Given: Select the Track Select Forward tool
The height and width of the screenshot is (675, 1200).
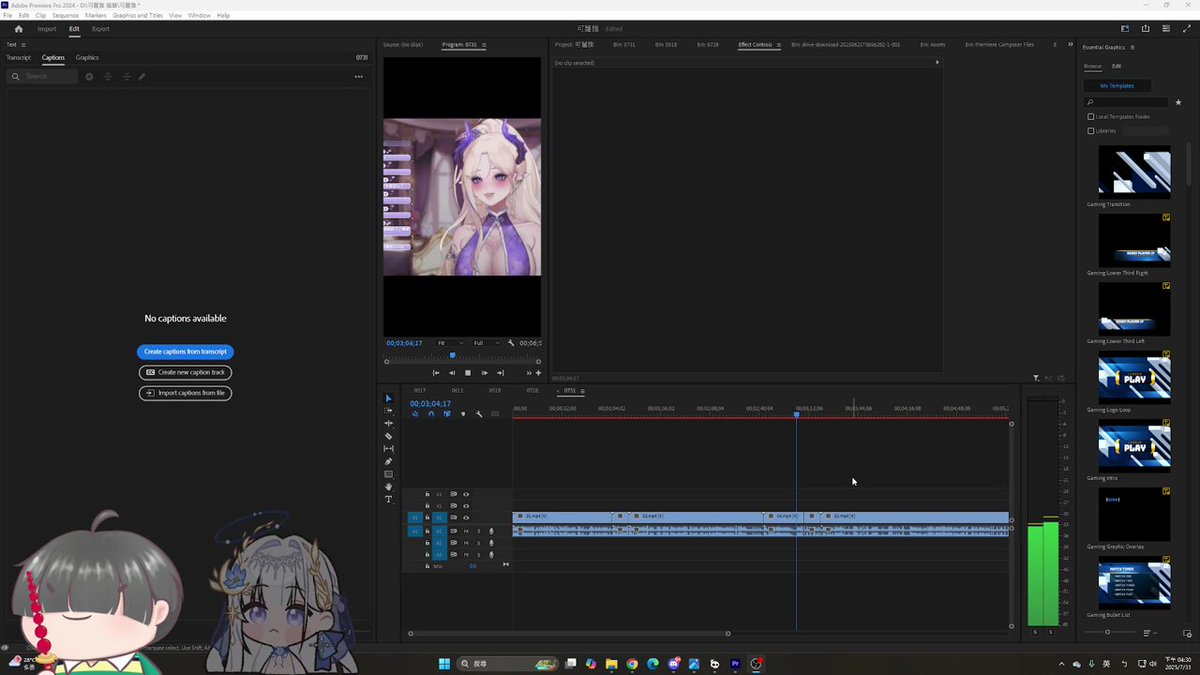Looking at the screenshot, I should click(x=389, y=411).
